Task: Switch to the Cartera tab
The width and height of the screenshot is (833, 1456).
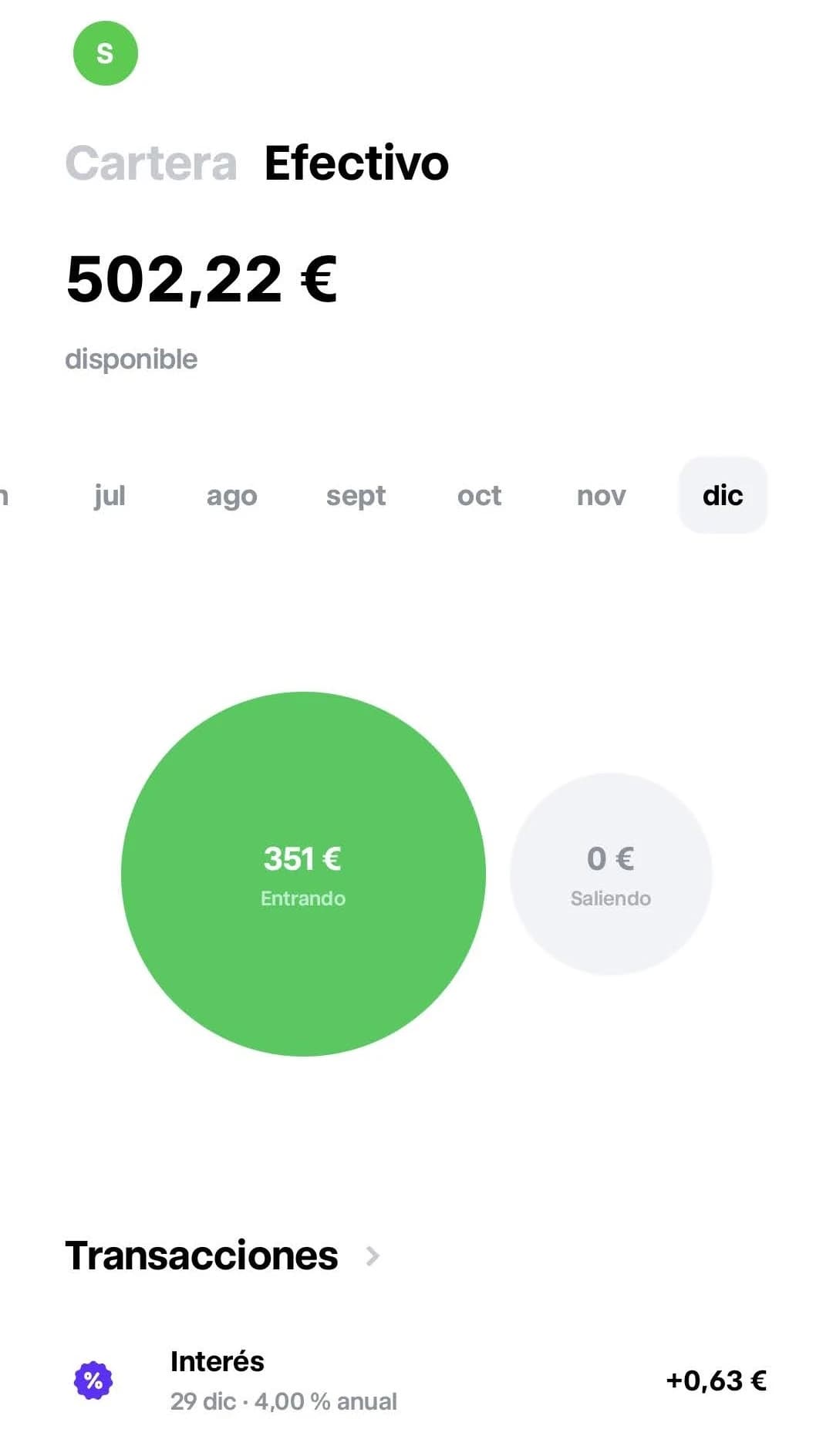Action: click(151, 163)
